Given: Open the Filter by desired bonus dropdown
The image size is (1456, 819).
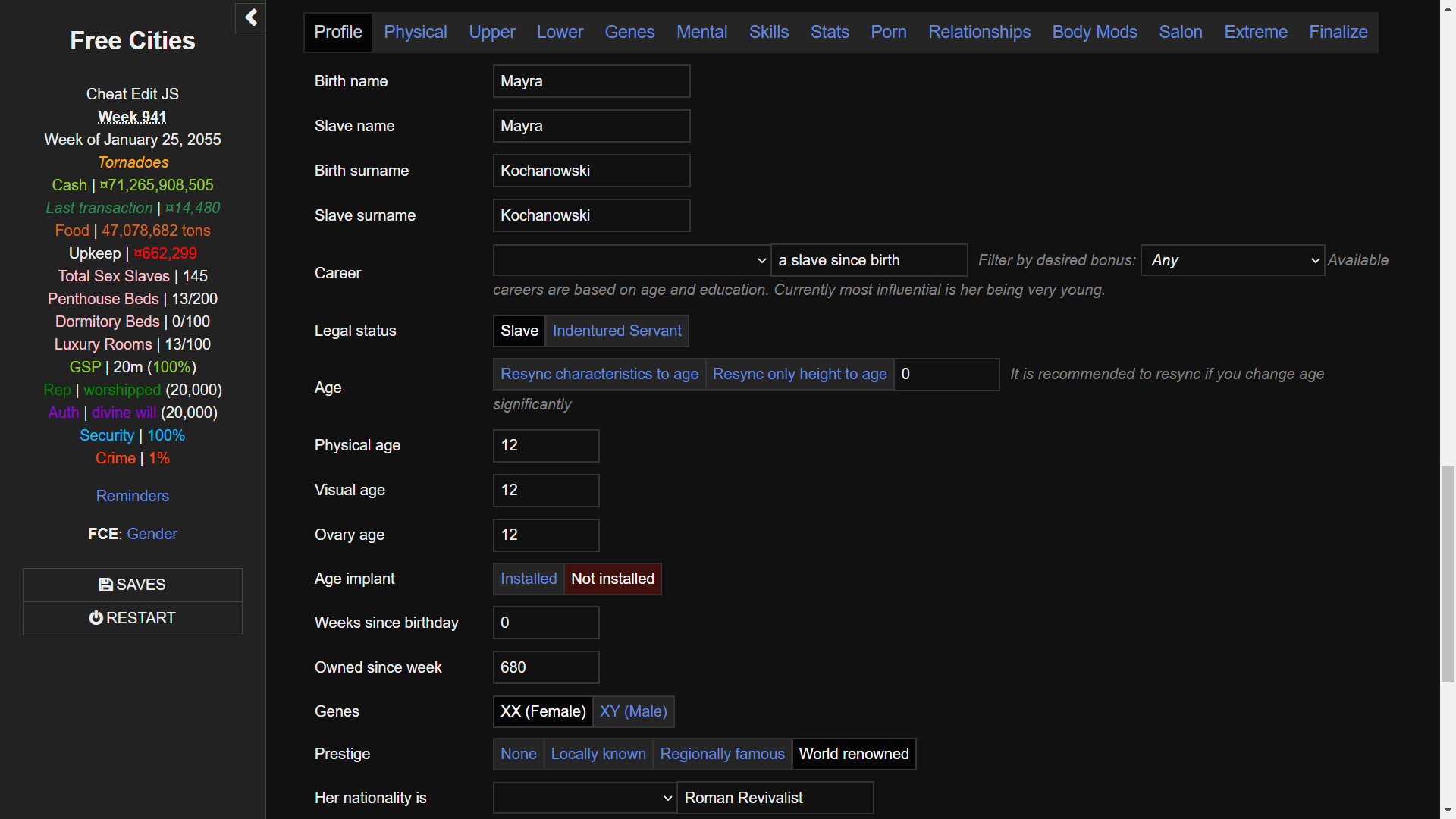Looking at the screenshot, I should pos(1232,260).
